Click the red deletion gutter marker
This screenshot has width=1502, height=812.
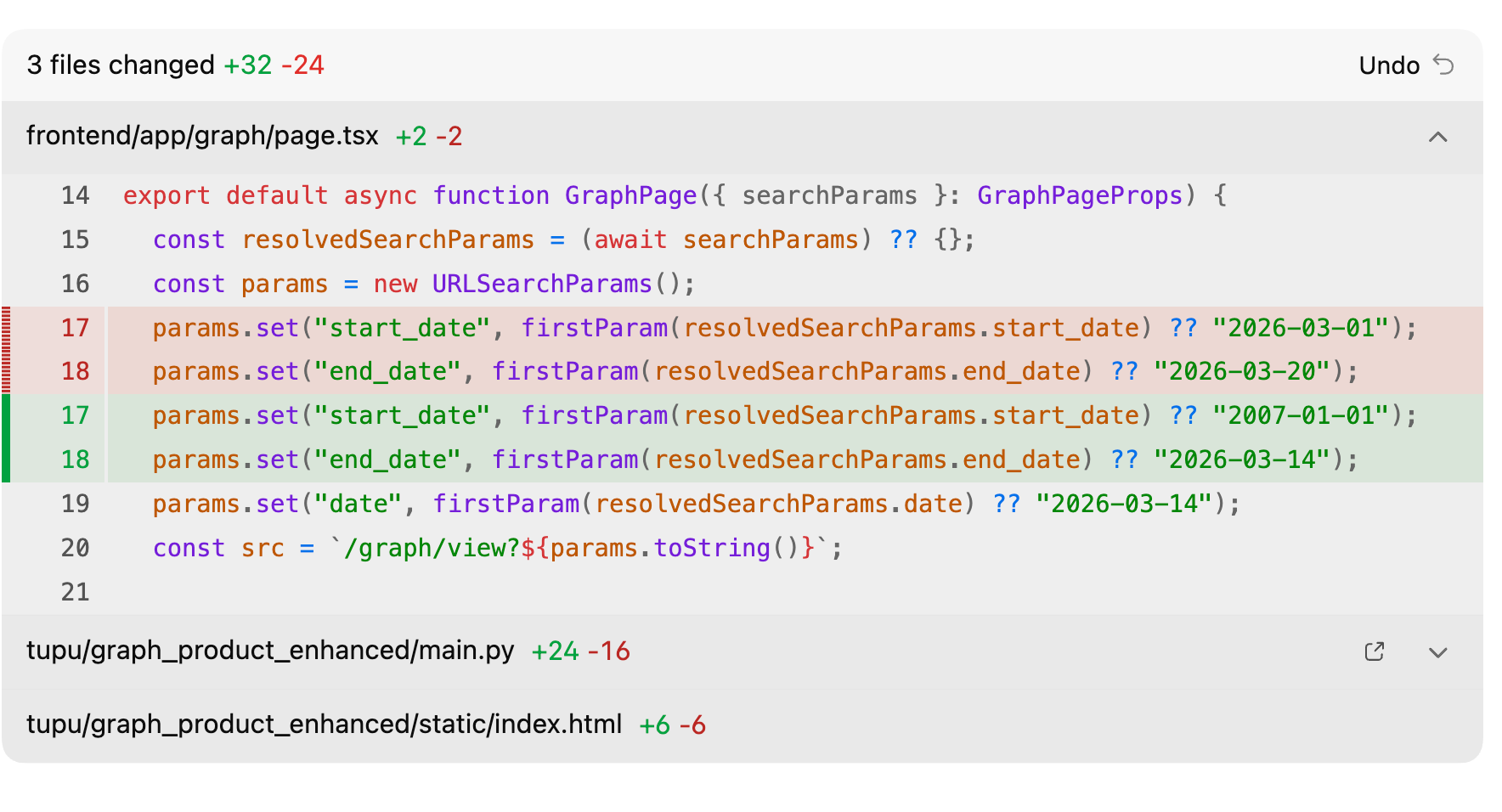point(7,350)
